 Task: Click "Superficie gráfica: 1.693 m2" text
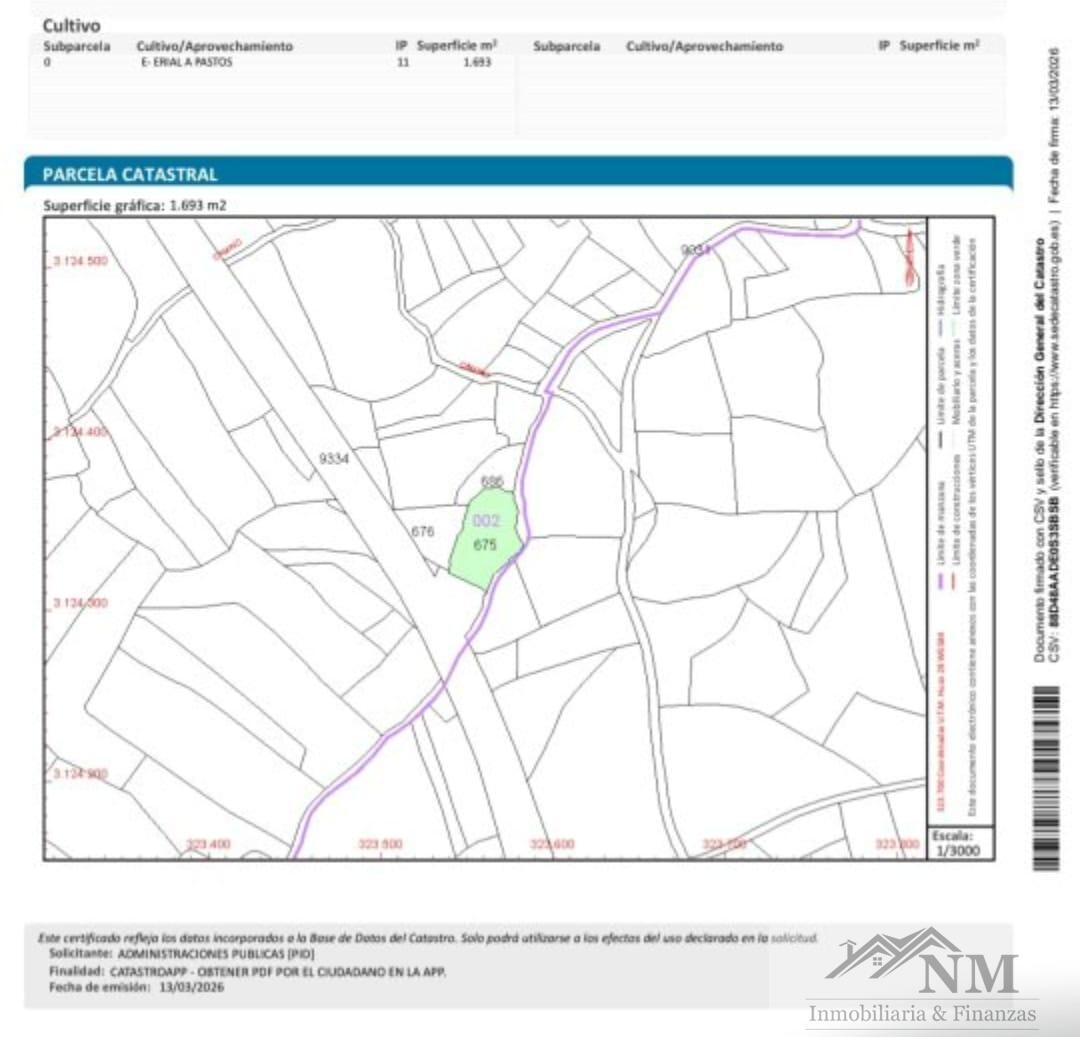(134, 205)
